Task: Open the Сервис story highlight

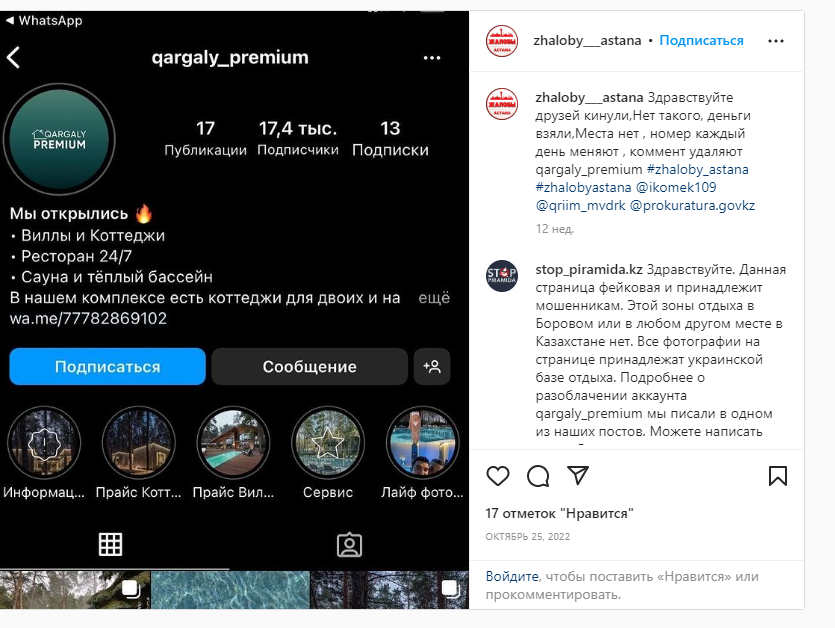Action: [x=328, y=444]
